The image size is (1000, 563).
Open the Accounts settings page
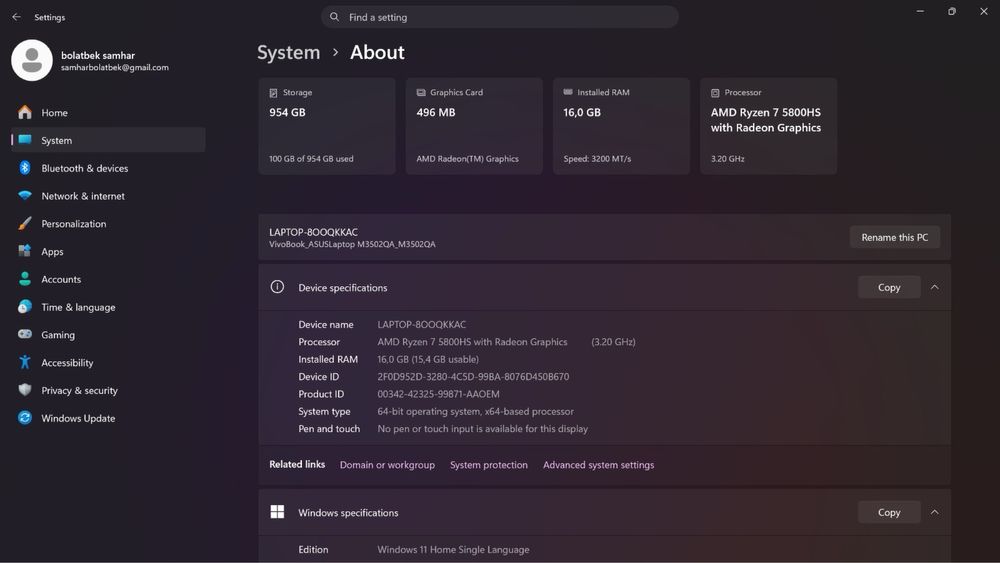[61, 279]
